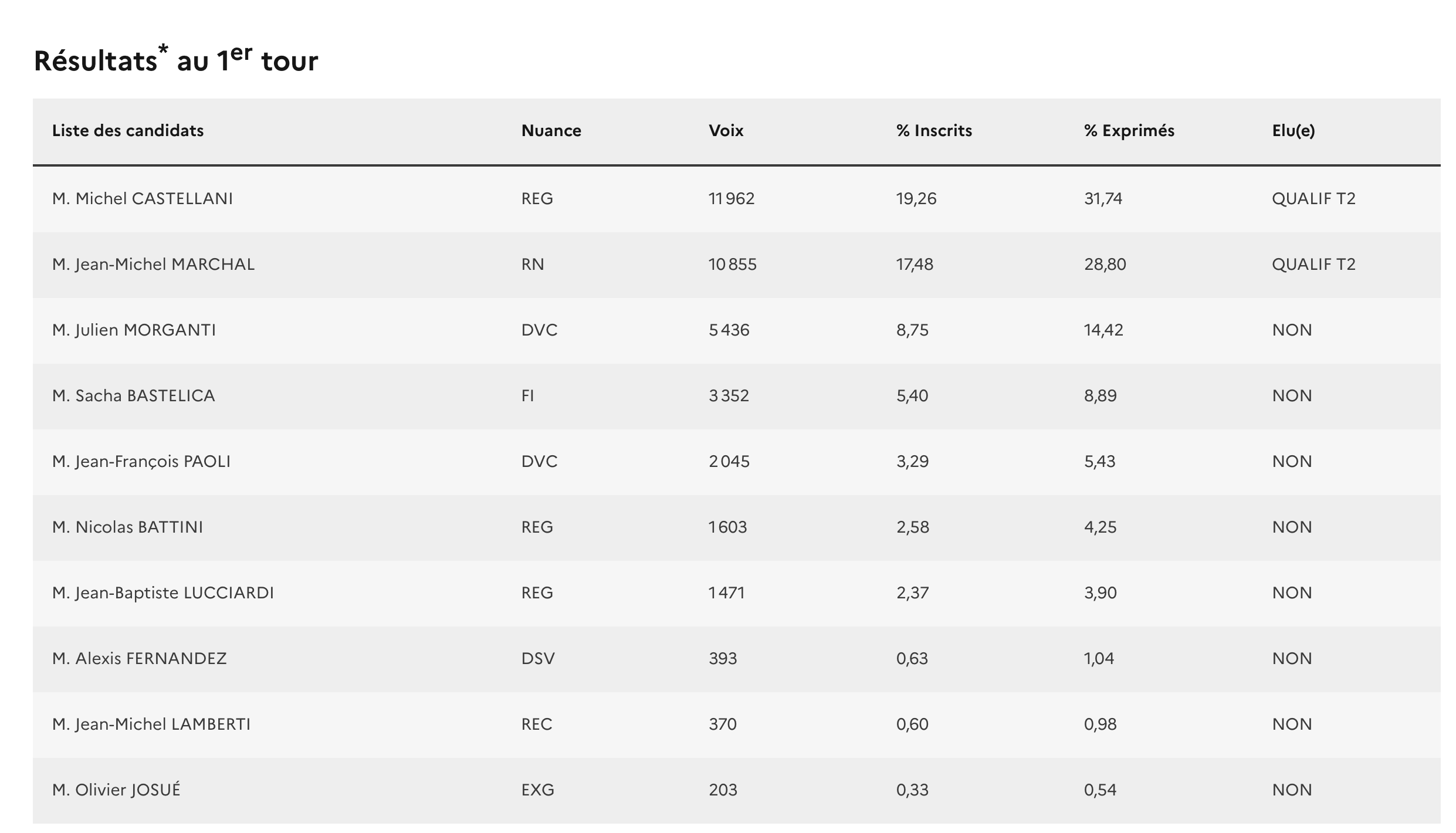
Task: Click the Voix column header
Action: (x=726, y=131)
